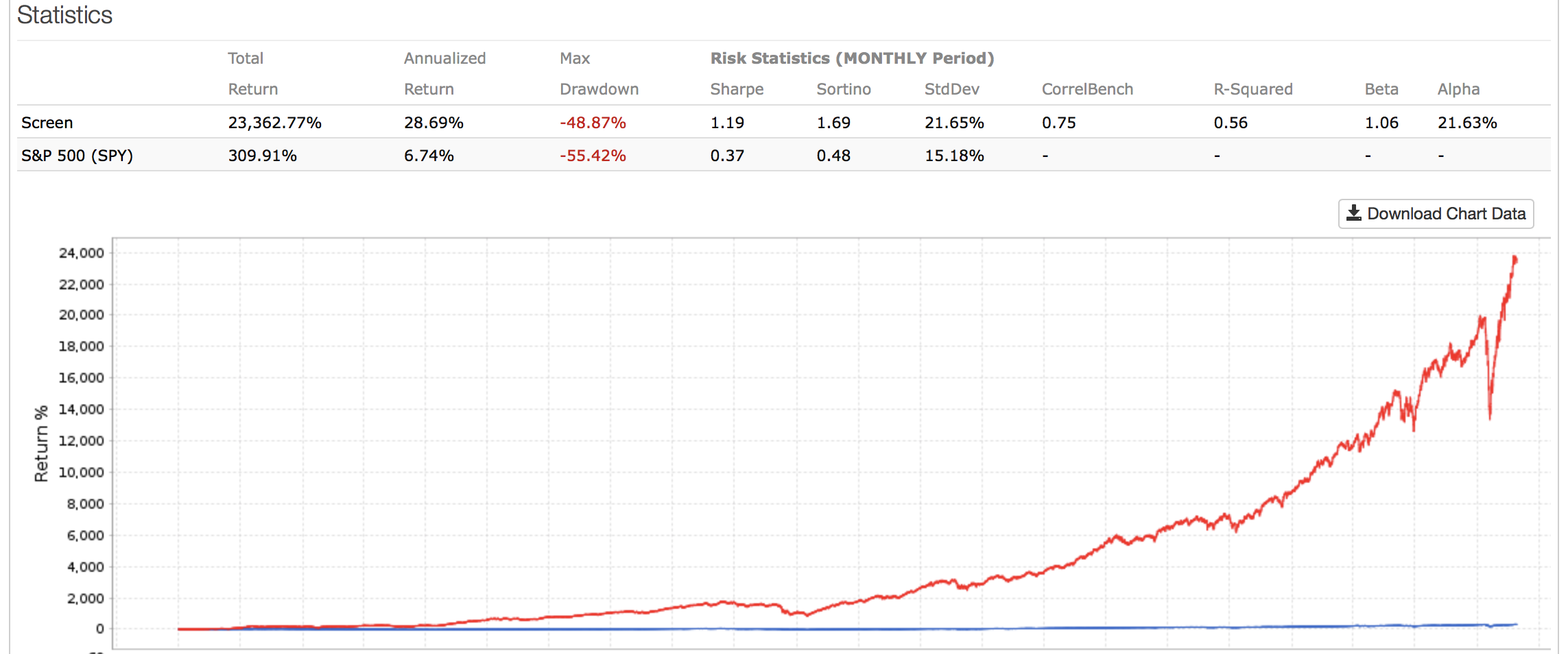The height and width of the screenshot is (654, 1568).
Task: Click the Sortino column header
Action: tap(843, 89)
